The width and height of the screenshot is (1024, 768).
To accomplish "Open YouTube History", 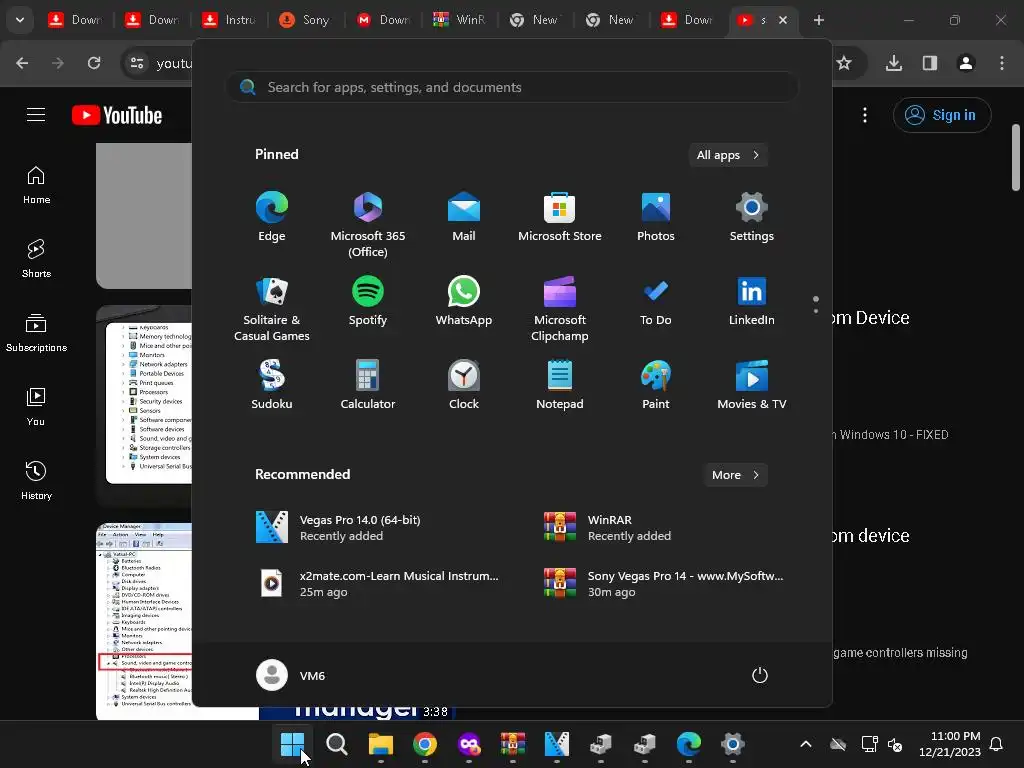I will point(36,481).
